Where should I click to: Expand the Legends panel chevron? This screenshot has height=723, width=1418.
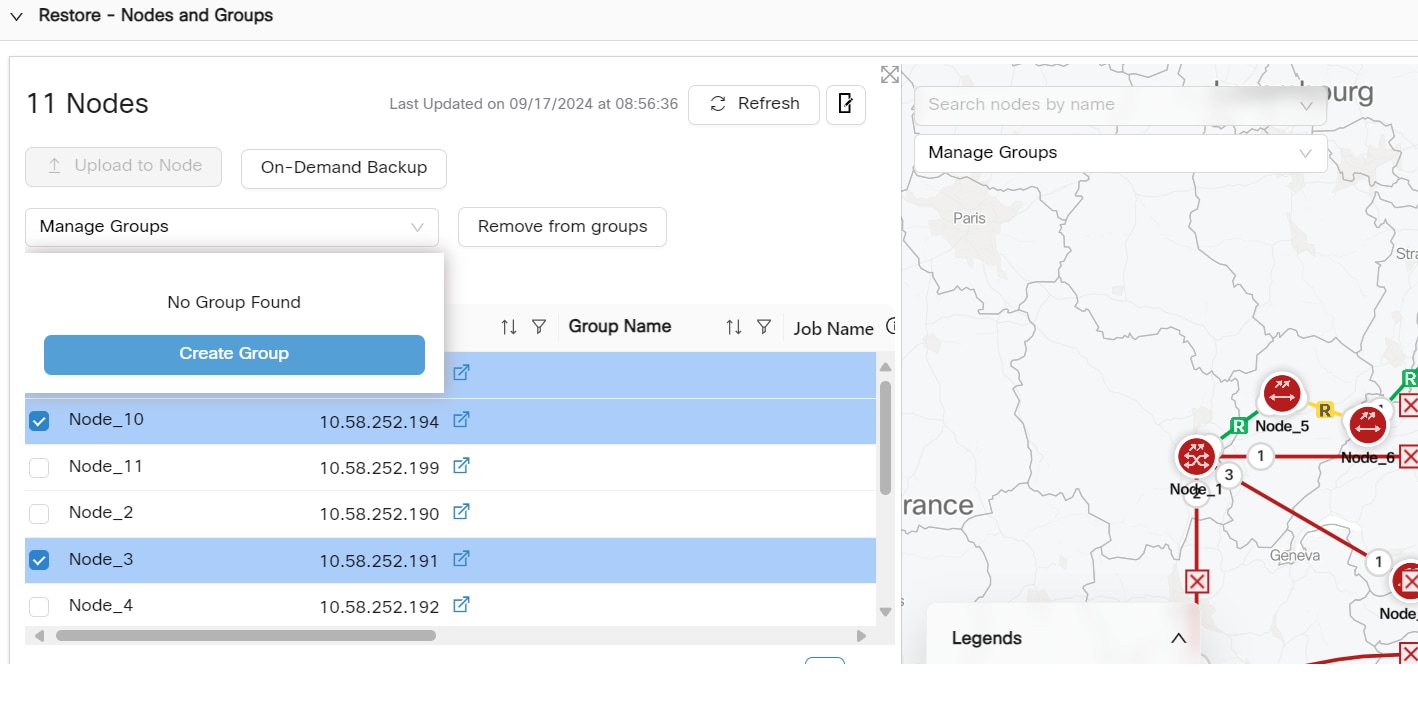(1178, 638)
